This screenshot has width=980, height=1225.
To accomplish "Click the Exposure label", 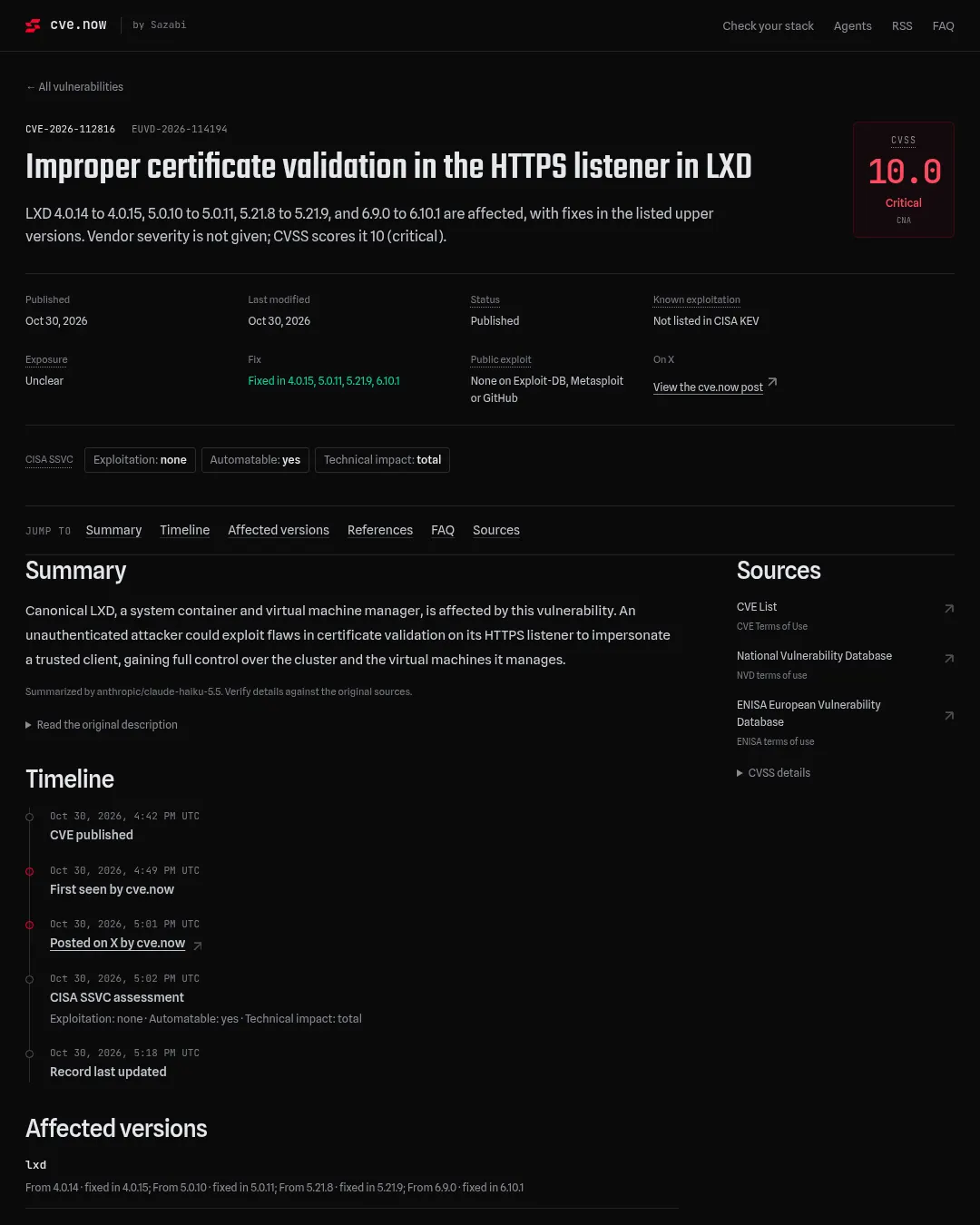I will tap(46, 360).
